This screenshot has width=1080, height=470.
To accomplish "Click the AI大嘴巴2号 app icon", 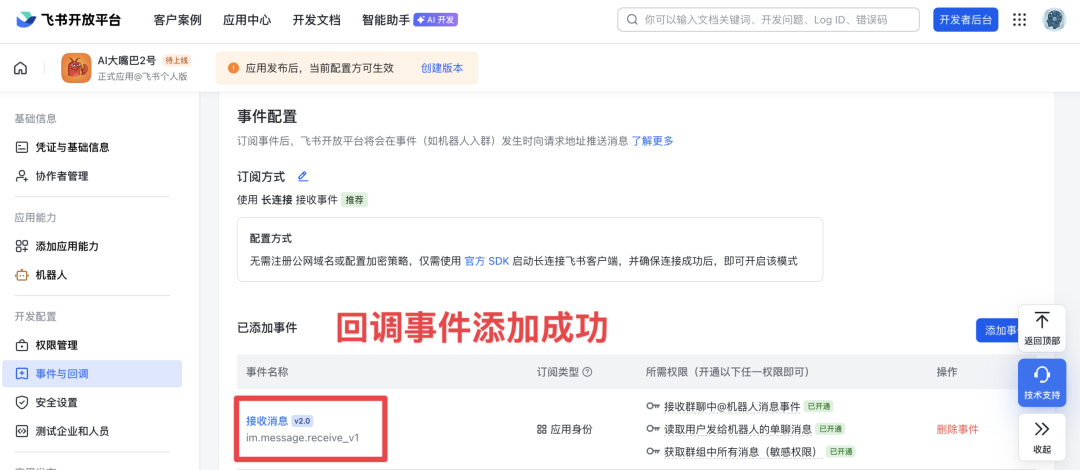I will (x=76, y=68).
